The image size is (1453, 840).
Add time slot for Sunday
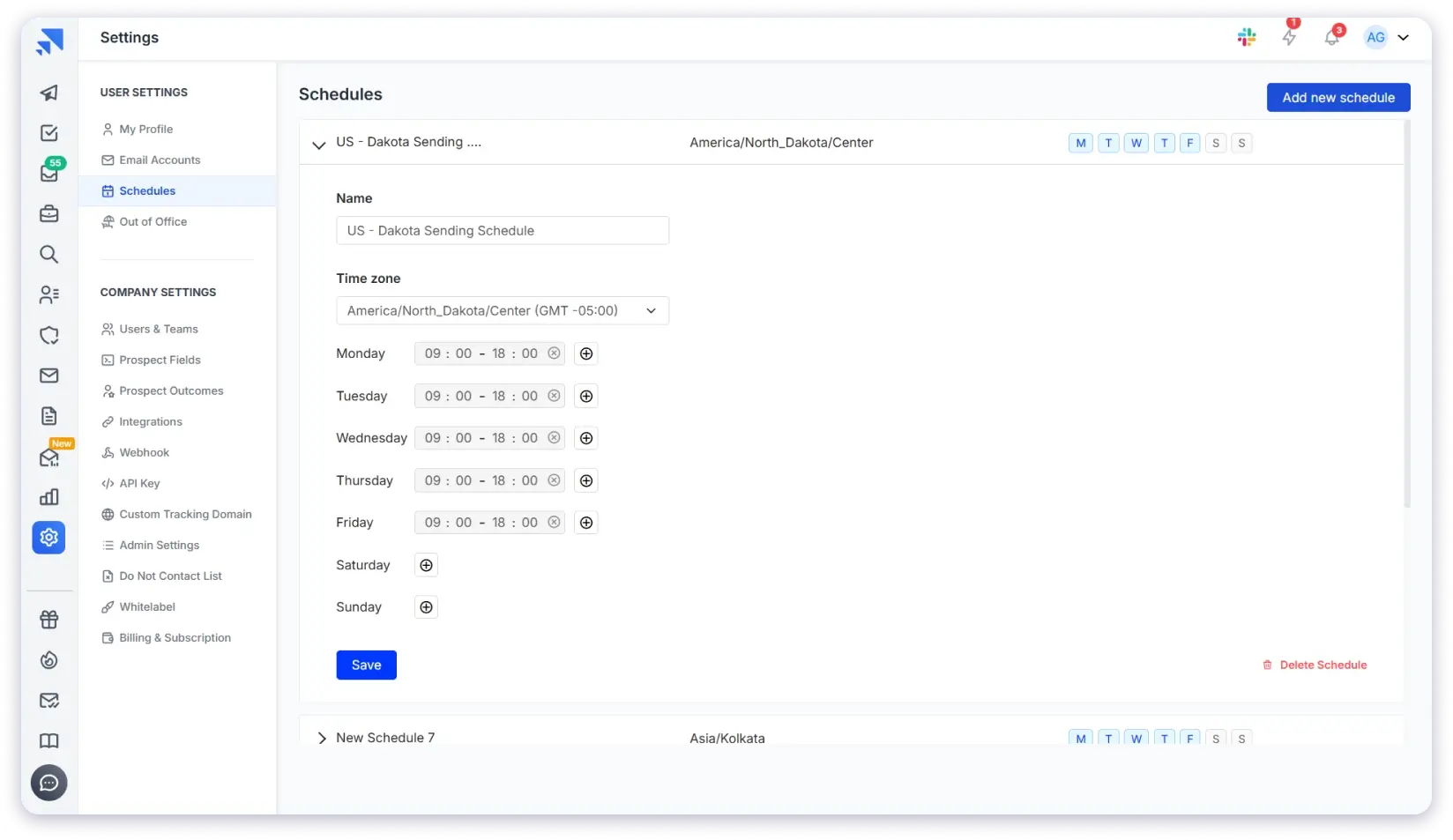point(426,607)
